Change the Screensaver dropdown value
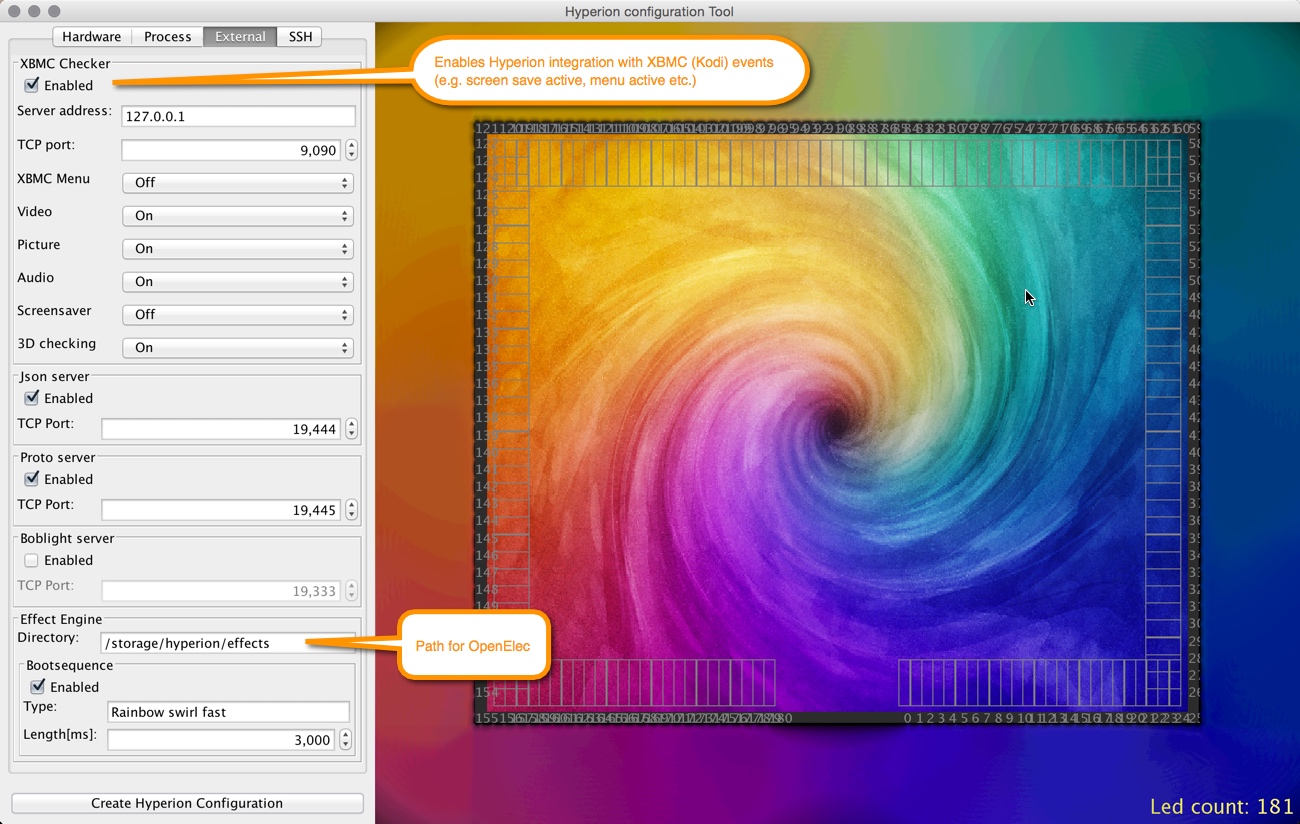1300x824 pixels. (237, 315)
